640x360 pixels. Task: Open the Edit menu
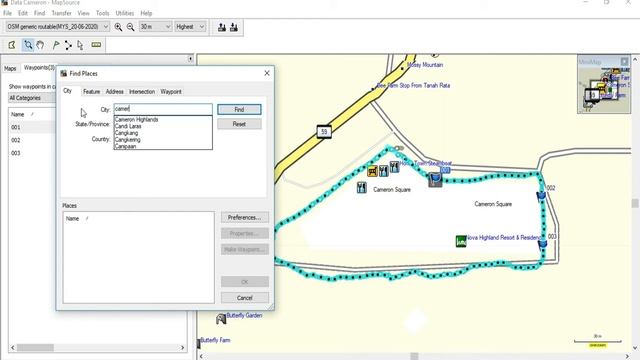click(23, 13)
